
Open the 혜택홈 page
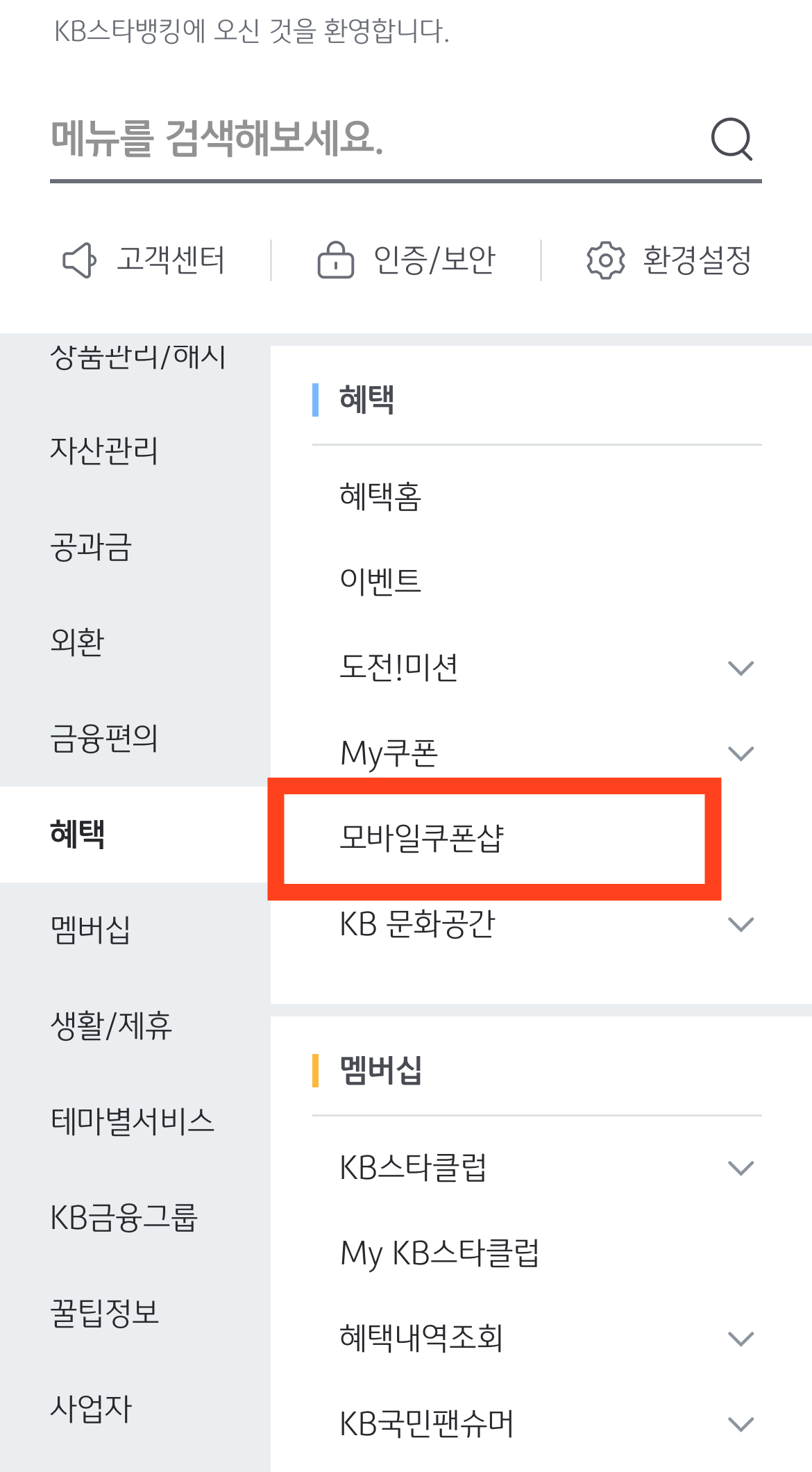[x=380, y=495]
